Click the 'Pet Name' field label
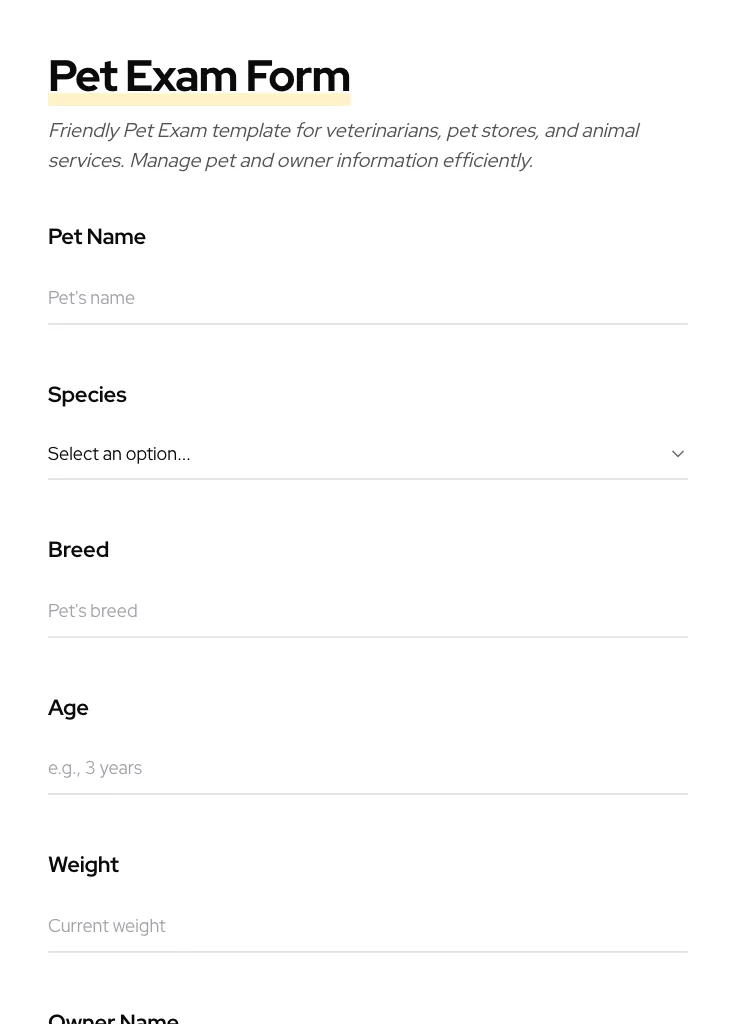 click(97, 237)
